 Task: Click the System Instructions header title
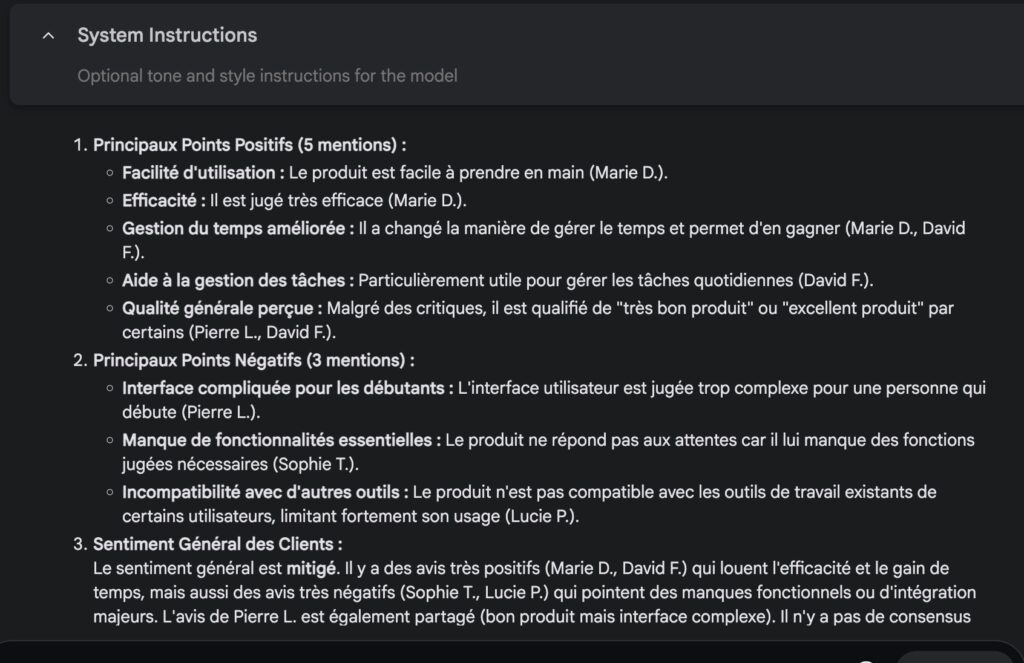pos(167,35)
